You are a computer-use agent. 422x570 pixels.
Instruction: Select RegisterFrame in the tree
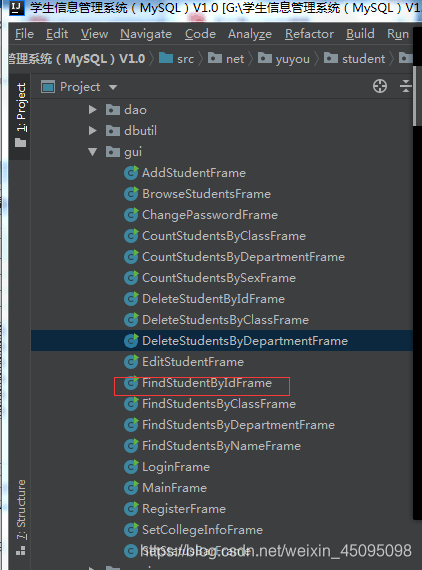tap(184, 509)
